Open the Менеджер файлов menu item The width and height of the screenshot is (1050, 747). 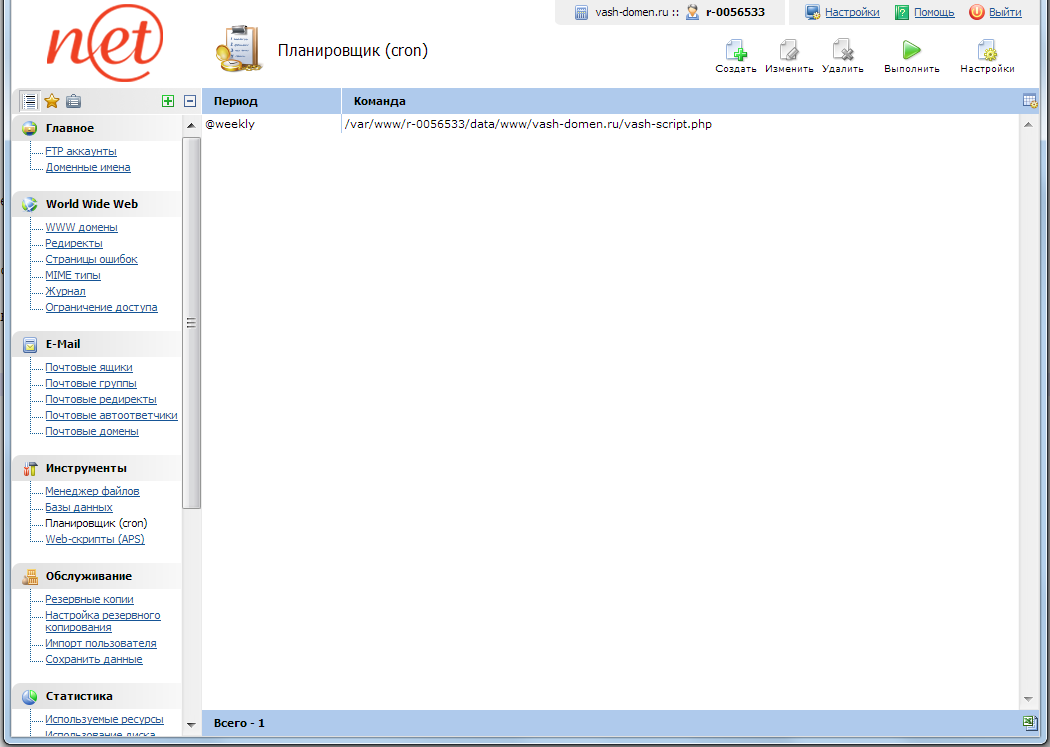click(x=92, y=492)
